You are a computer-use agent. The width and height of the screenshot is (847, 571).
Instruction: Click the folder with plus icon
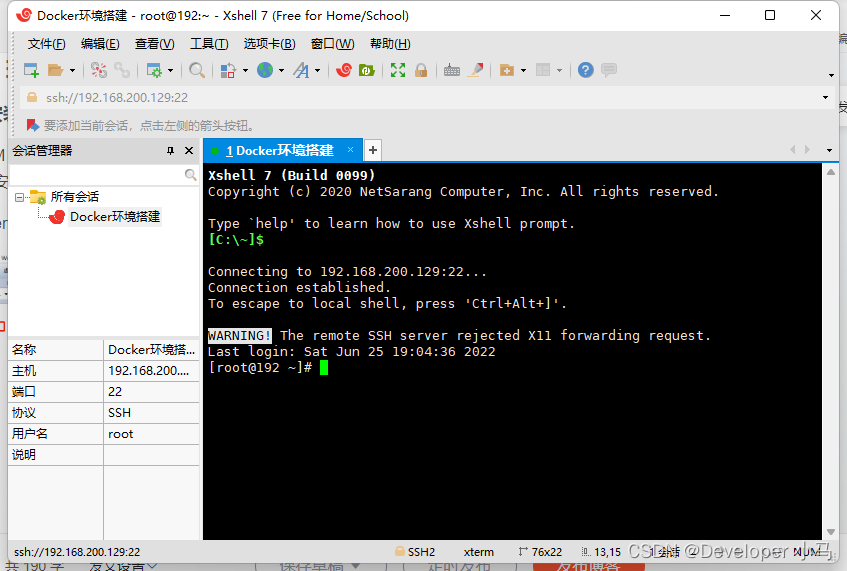click(x=507, y=70)
